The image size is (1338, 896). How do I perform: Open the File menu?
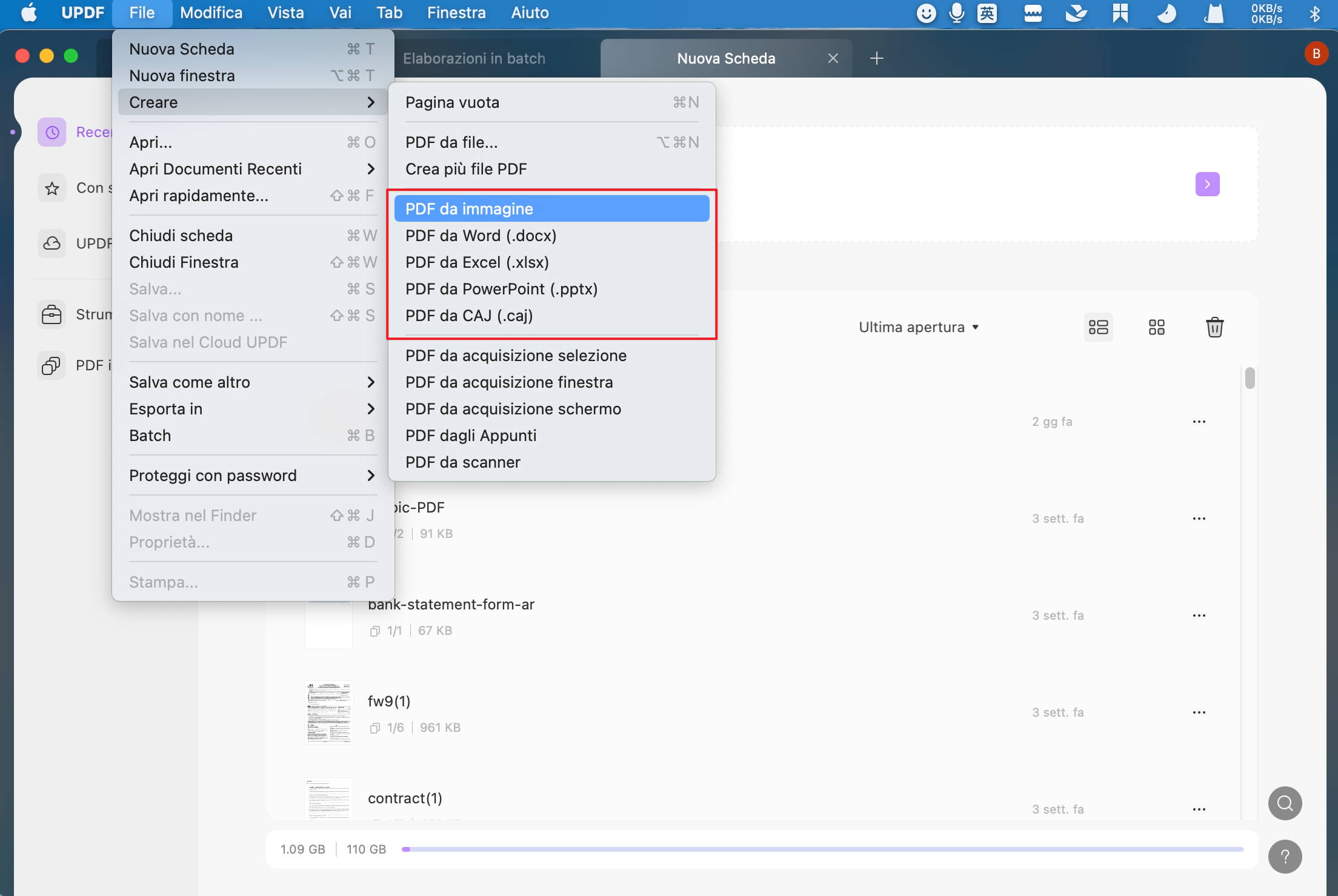[142, 13]
